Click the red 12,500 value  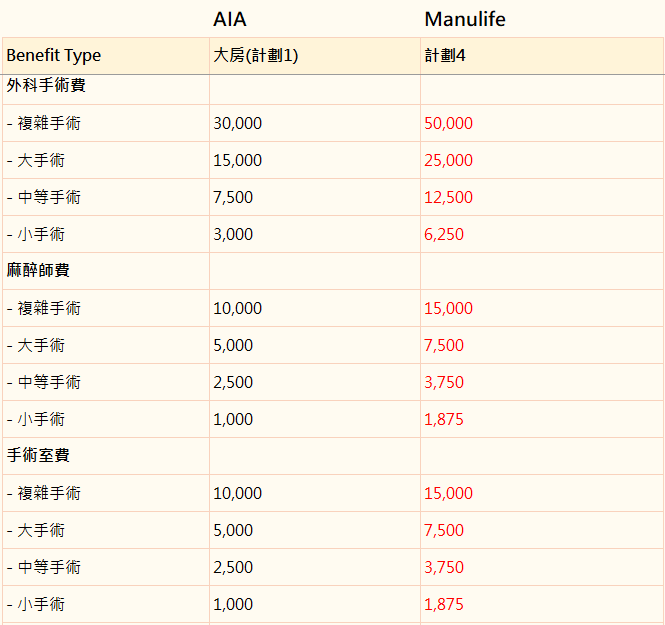pos(448,197)
